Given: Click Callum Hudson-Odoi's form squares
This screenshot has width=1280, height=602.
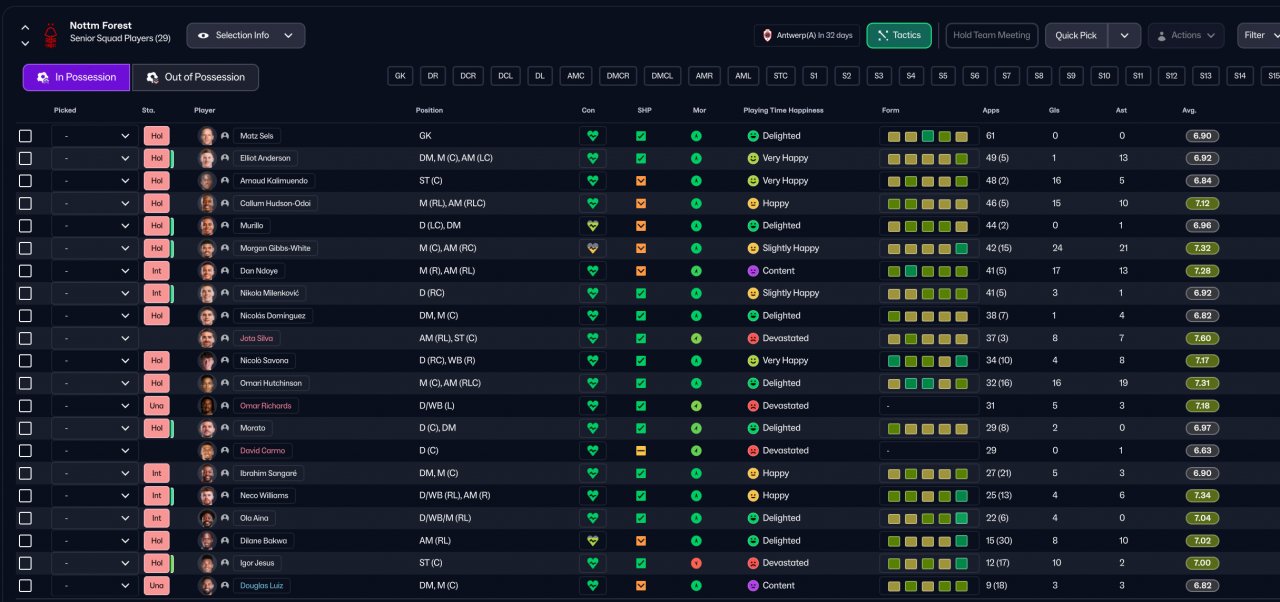Looking at the screenshot, I should pyautogui.click(x=927, y=203).
